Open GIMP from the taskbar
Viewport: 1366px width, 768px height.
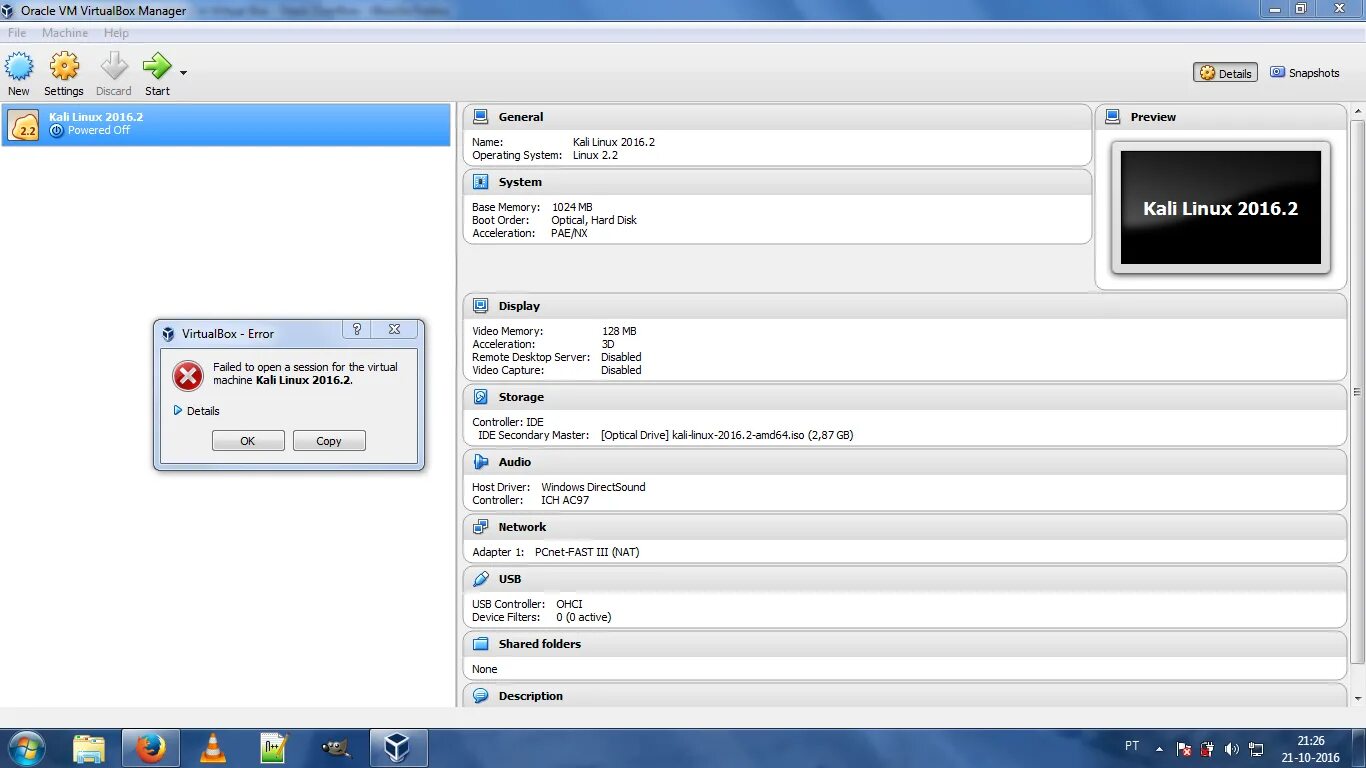tap(336, 748)
